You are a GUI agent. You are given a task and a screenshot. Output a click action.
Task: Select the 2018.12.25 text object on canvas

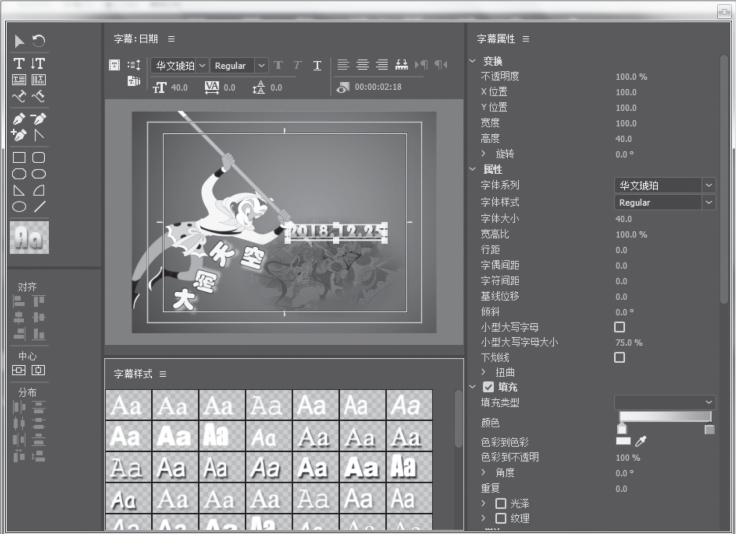[336, 232]
